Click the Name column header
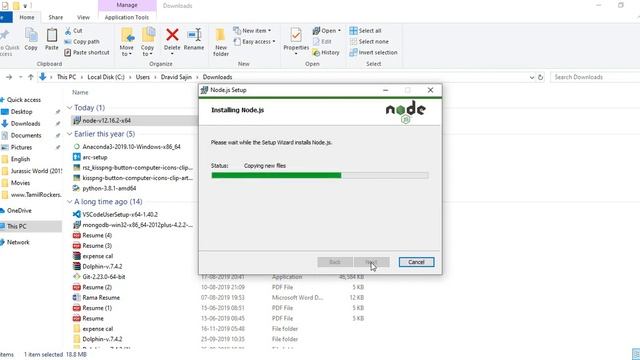The height and width of the screenshot is (360, 640). pos(80,93)
